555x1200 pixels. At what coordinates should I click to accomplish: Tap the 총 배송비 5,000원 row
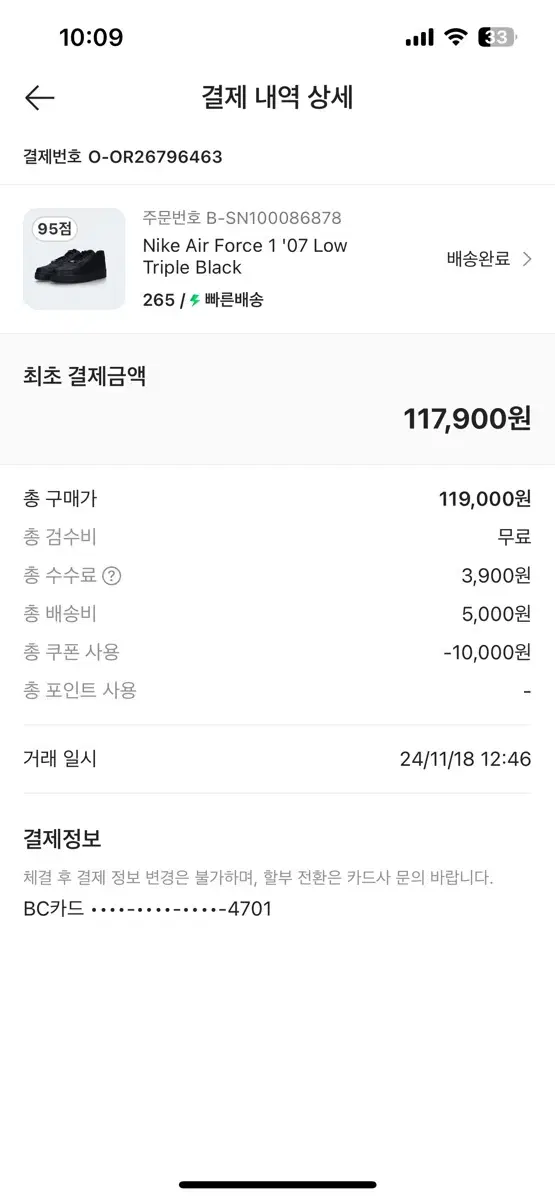click(x=277, y=614)
